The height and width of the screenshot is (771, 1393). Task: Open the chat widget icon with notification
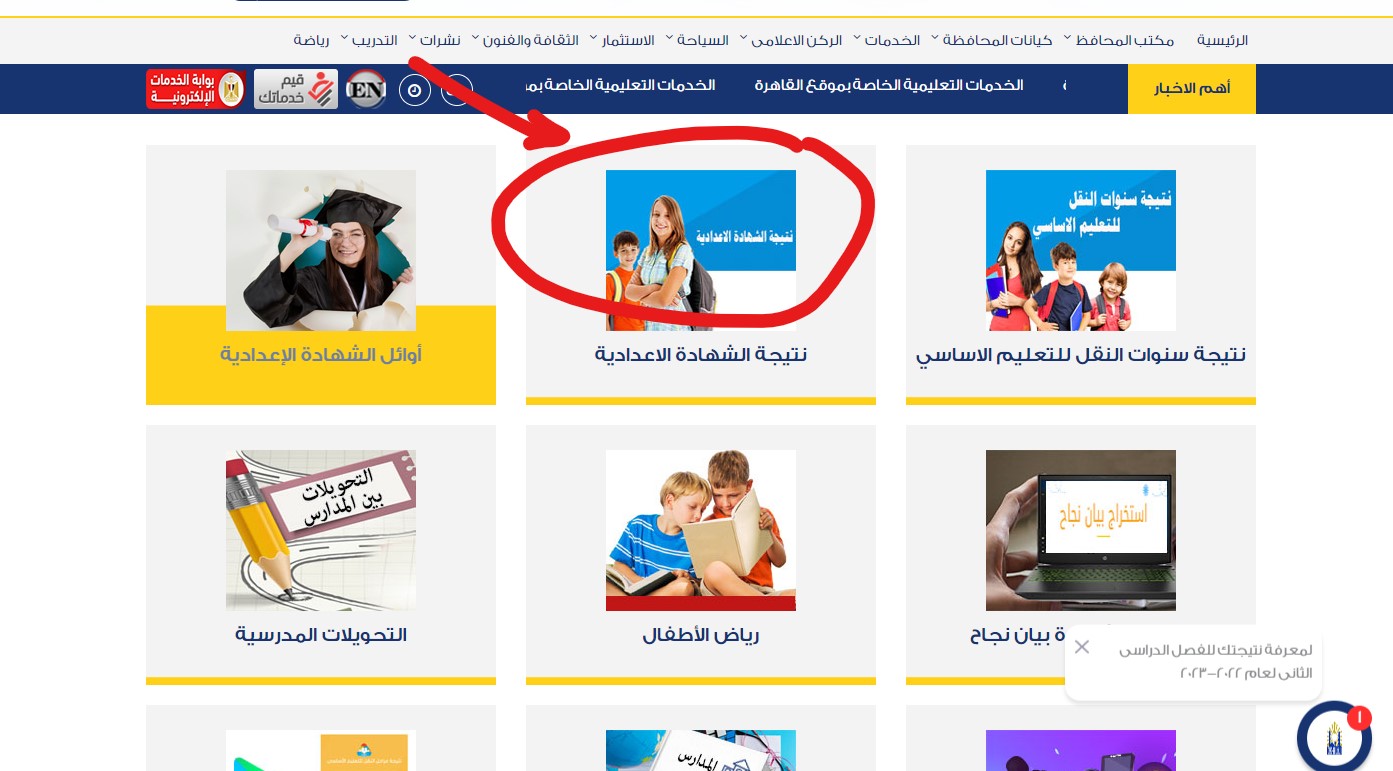[1334, 738]
